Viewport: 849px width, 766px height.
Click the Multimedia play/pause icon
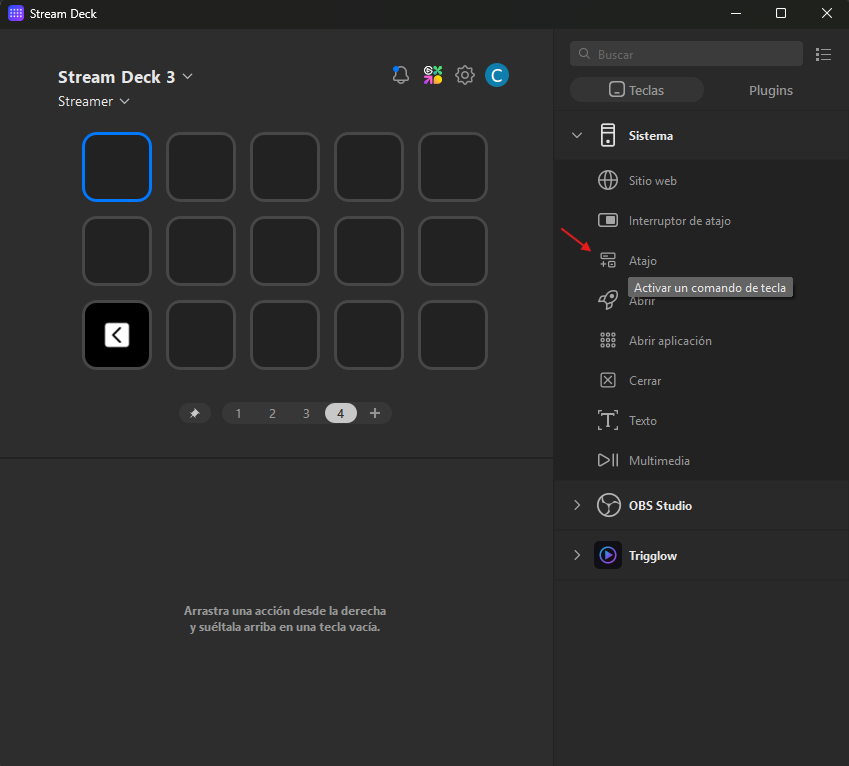tap(608, 460)
